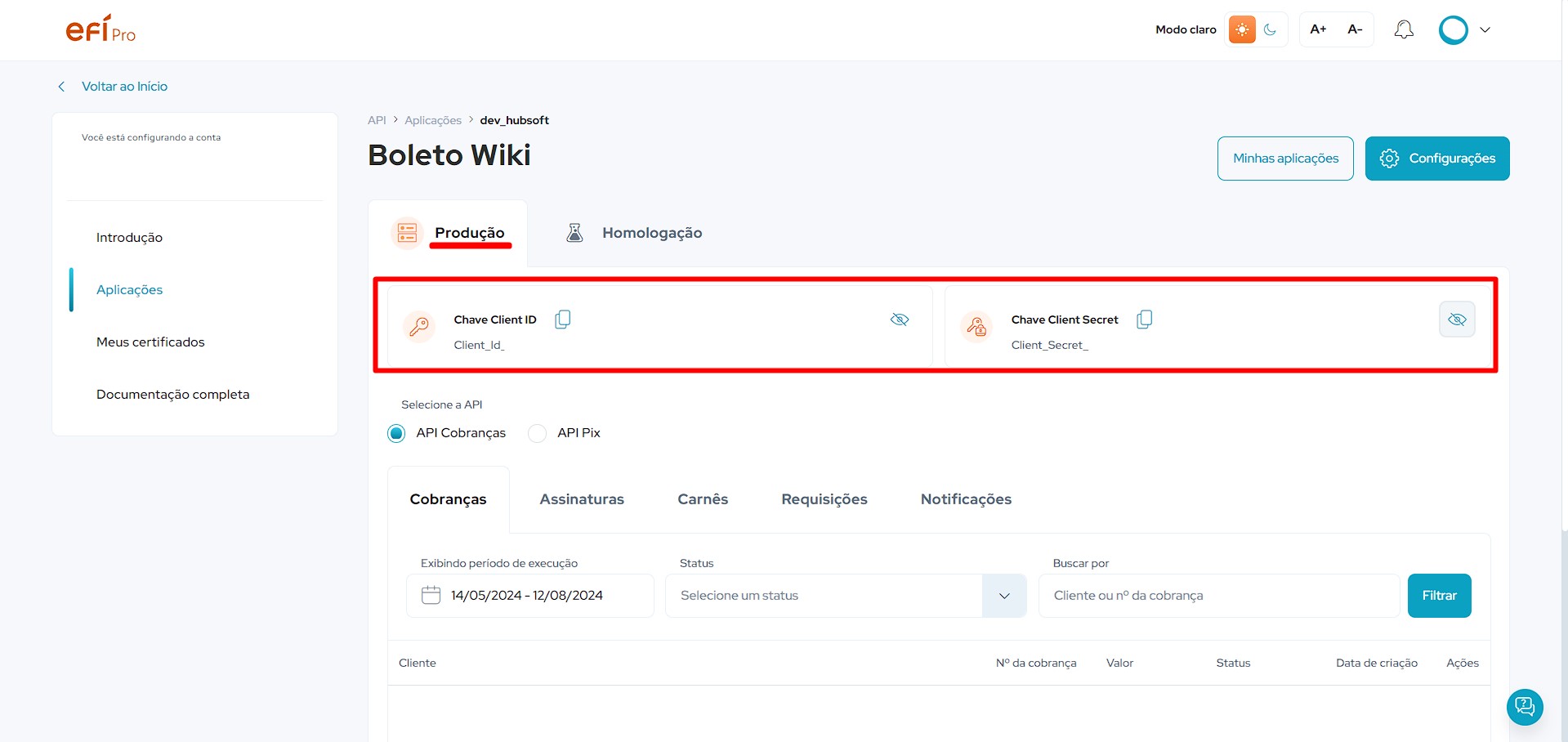Screen dimensions: 1568x742
Task: Open Aplicações in the sidebar
Action: click(x=129, y=290)
